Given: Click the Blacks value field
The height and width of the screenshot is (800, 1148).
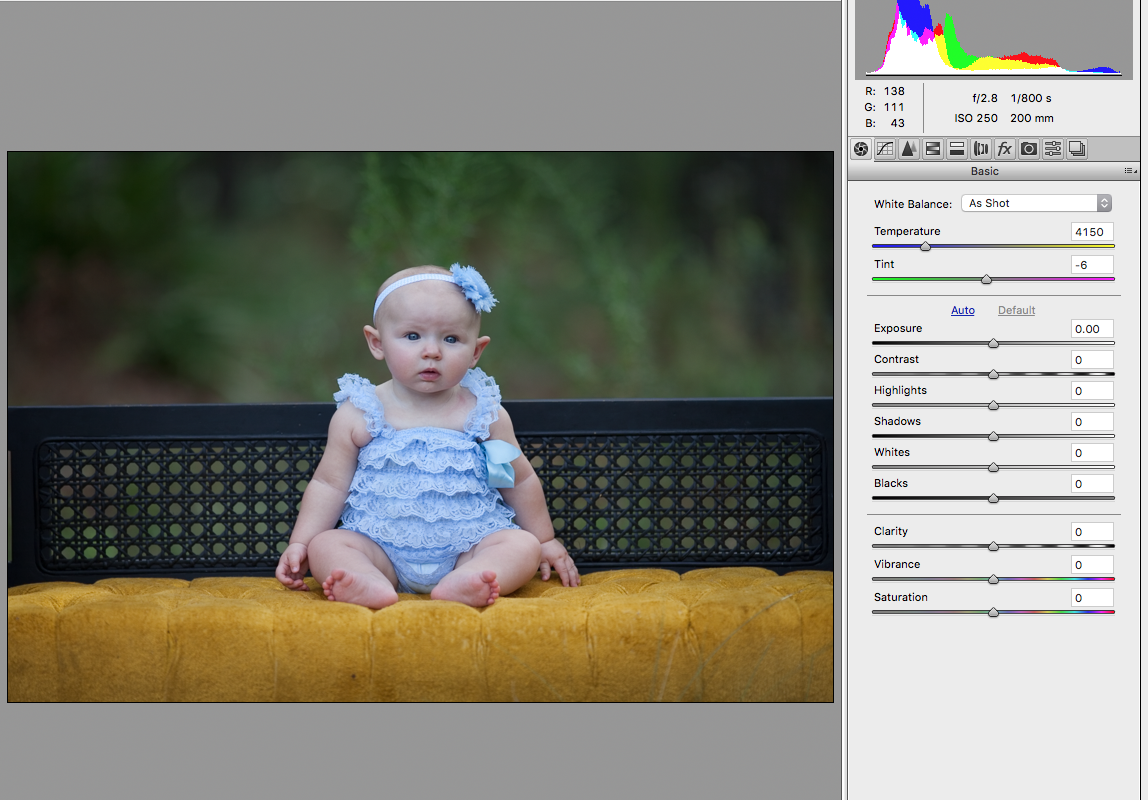Looking at the screenshot, I should point(1092,484).
